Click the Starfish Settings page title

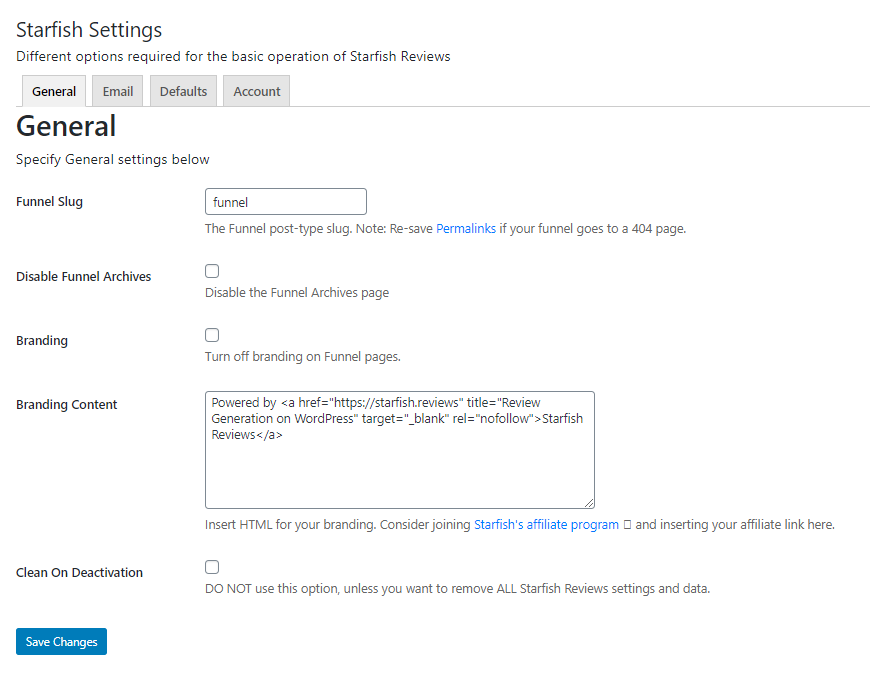(x=89, y=30)
